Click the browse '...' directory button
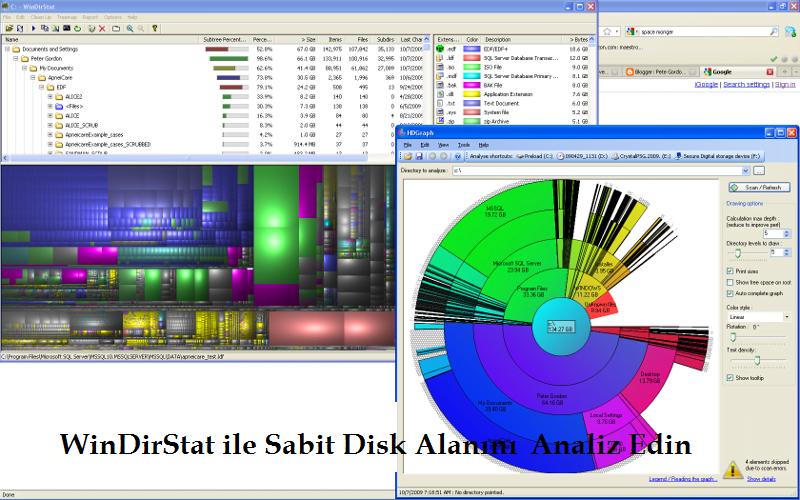 [759, 170]
